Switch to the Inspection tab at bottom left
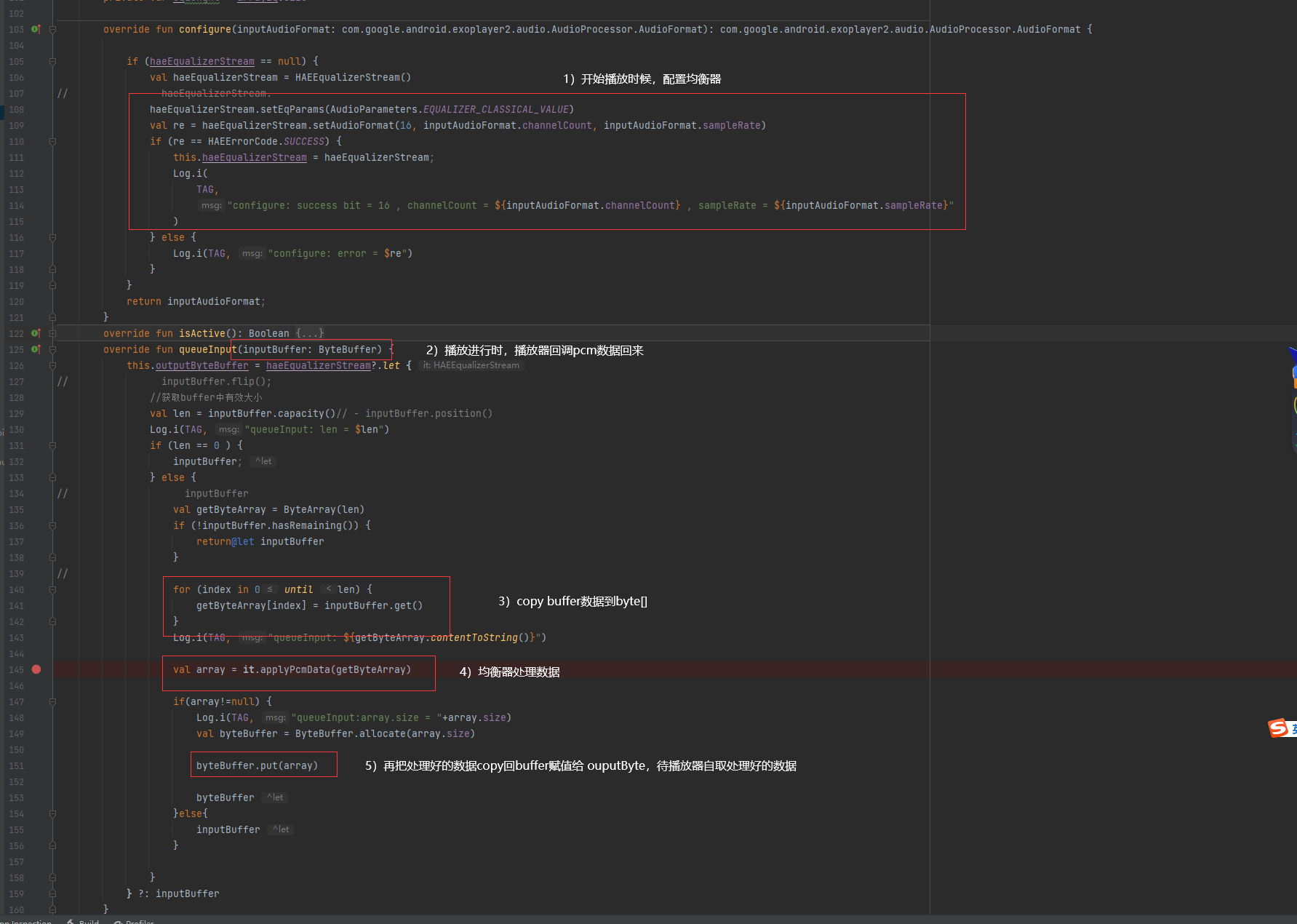This screenshot has height=924, width=1297. (27, 921)
